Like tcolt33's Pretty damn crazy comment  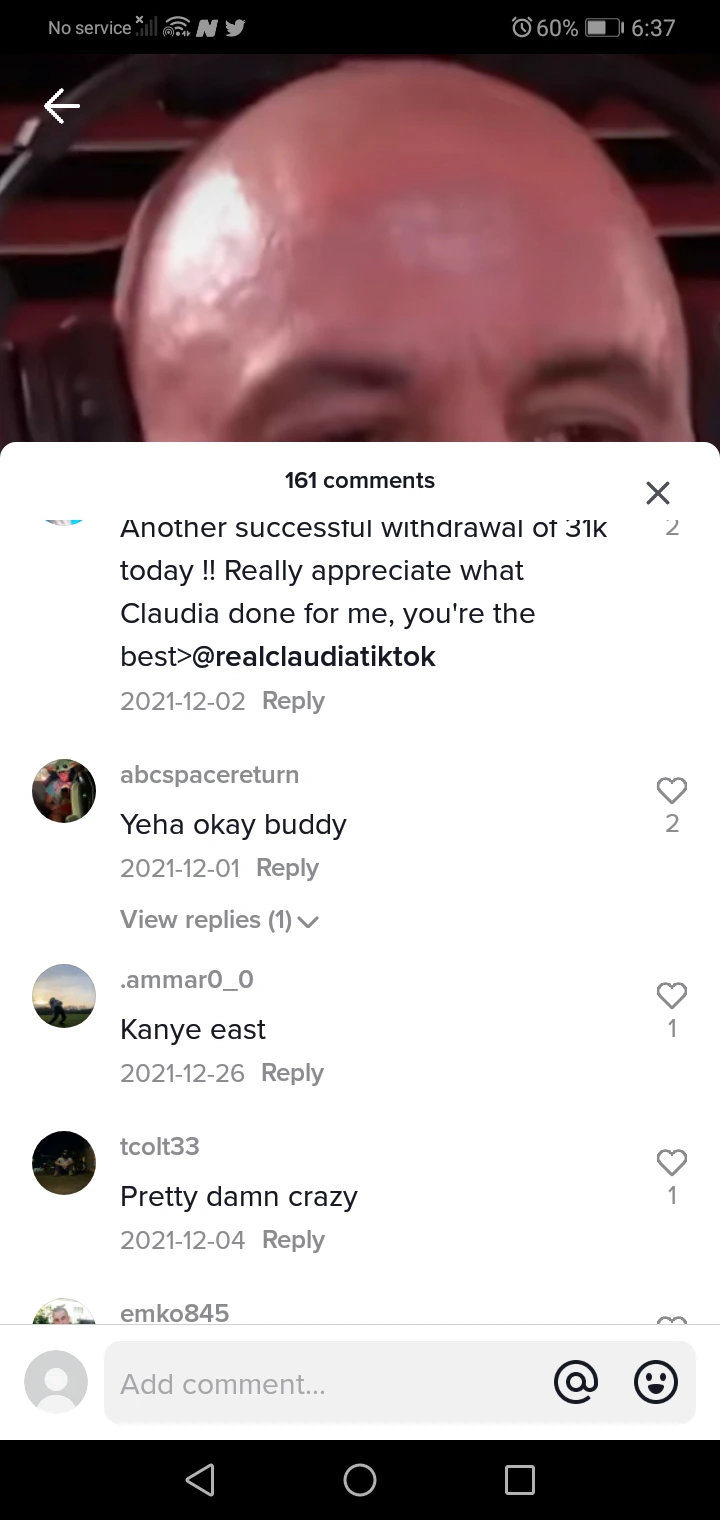(672, 1162)
